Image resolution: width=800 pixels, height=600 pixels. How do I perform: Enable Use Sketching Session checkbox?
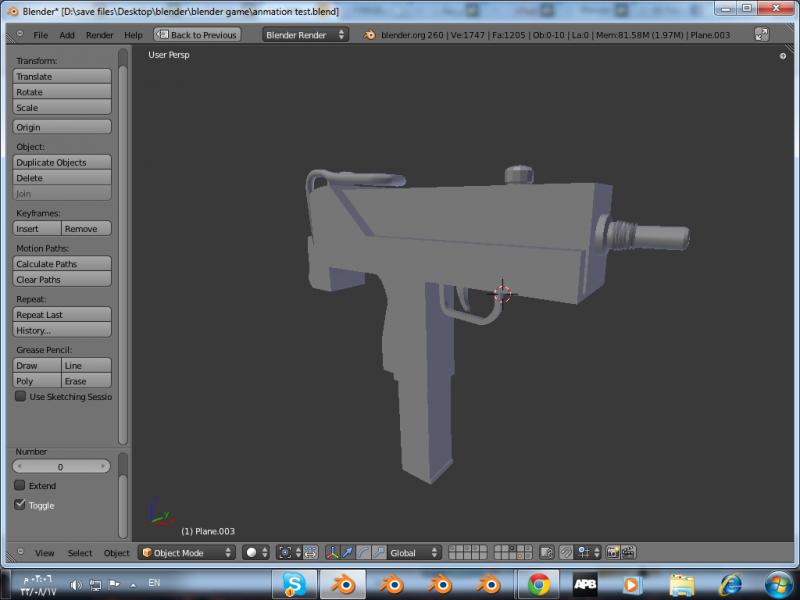pos(20,396)
